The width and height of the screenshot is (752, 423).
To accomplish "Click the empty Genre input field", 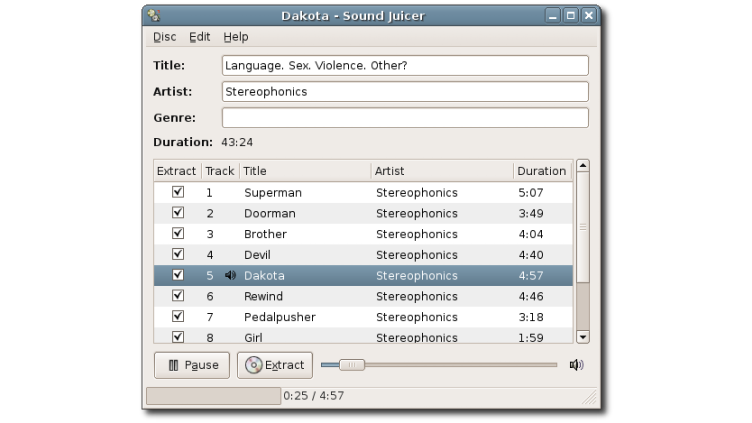I will [405, 118].
